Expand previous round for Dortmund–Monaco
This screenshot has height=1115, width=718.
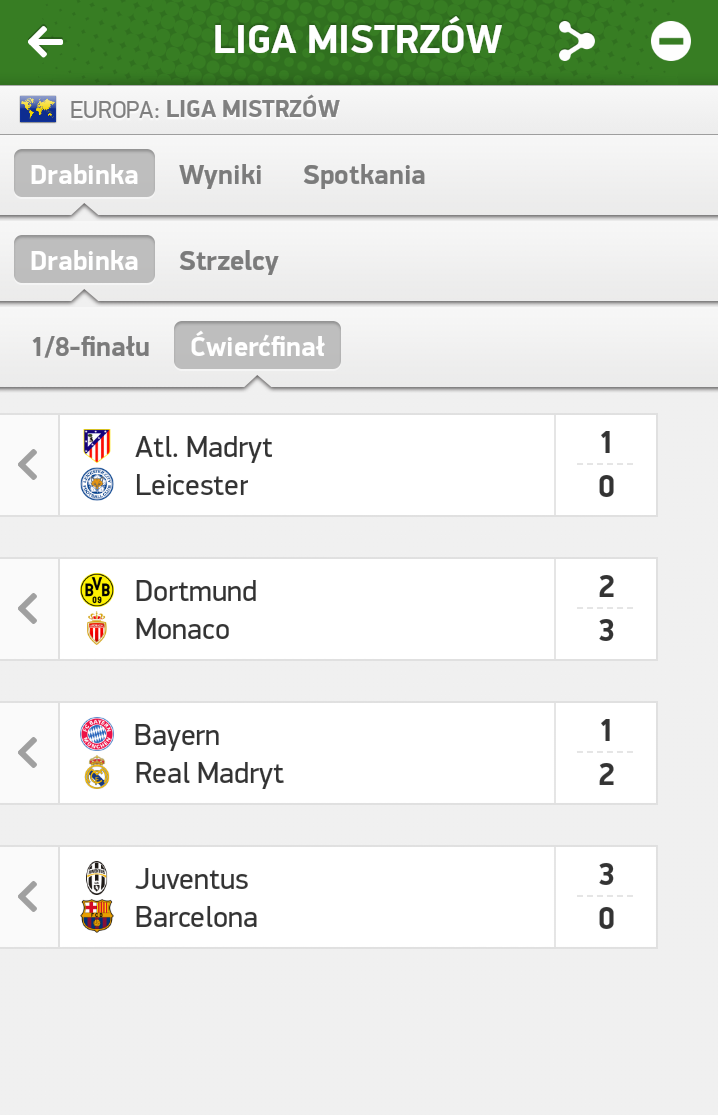pos(29,609)
